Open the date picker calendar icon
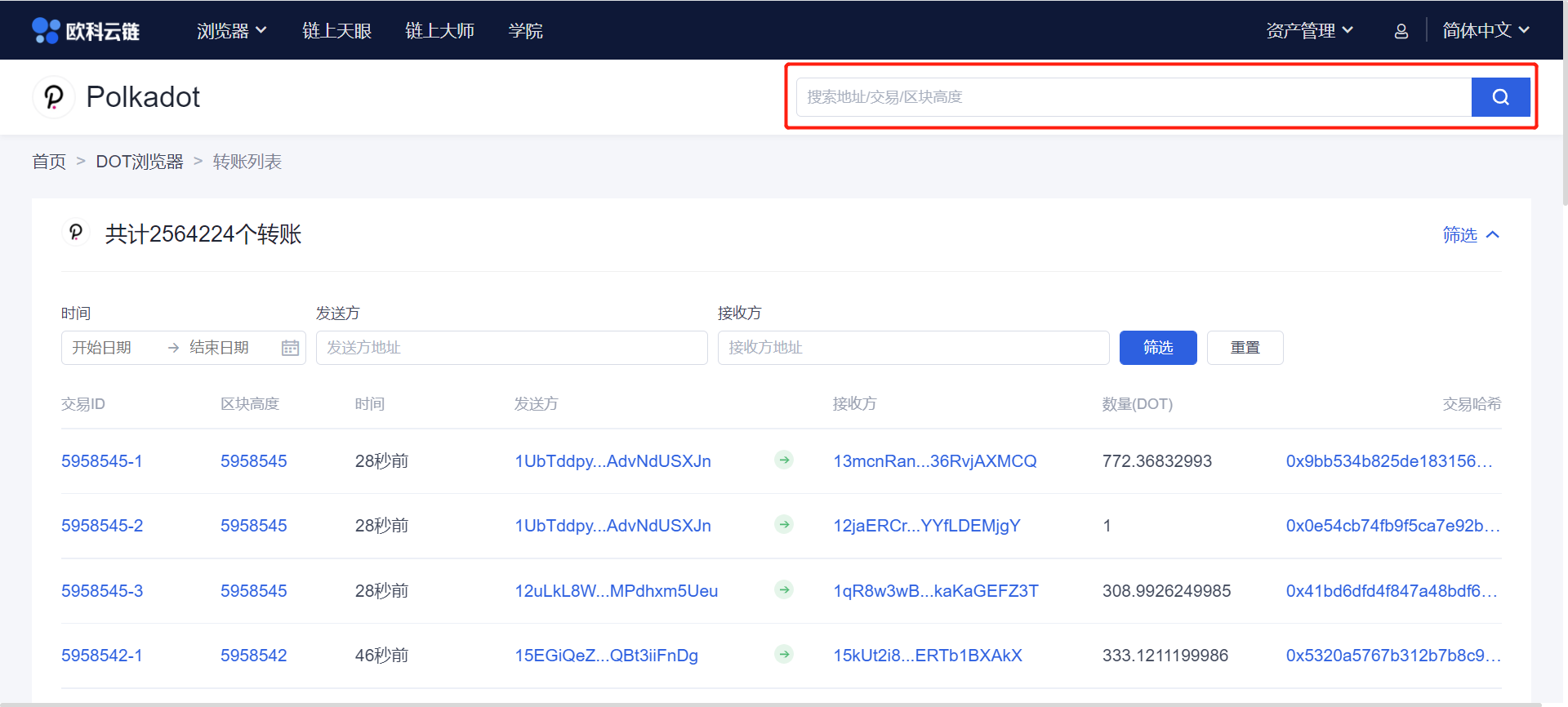Image resolution: width=1568 pixels, height=707 pixels. click(x=290, y=348)
